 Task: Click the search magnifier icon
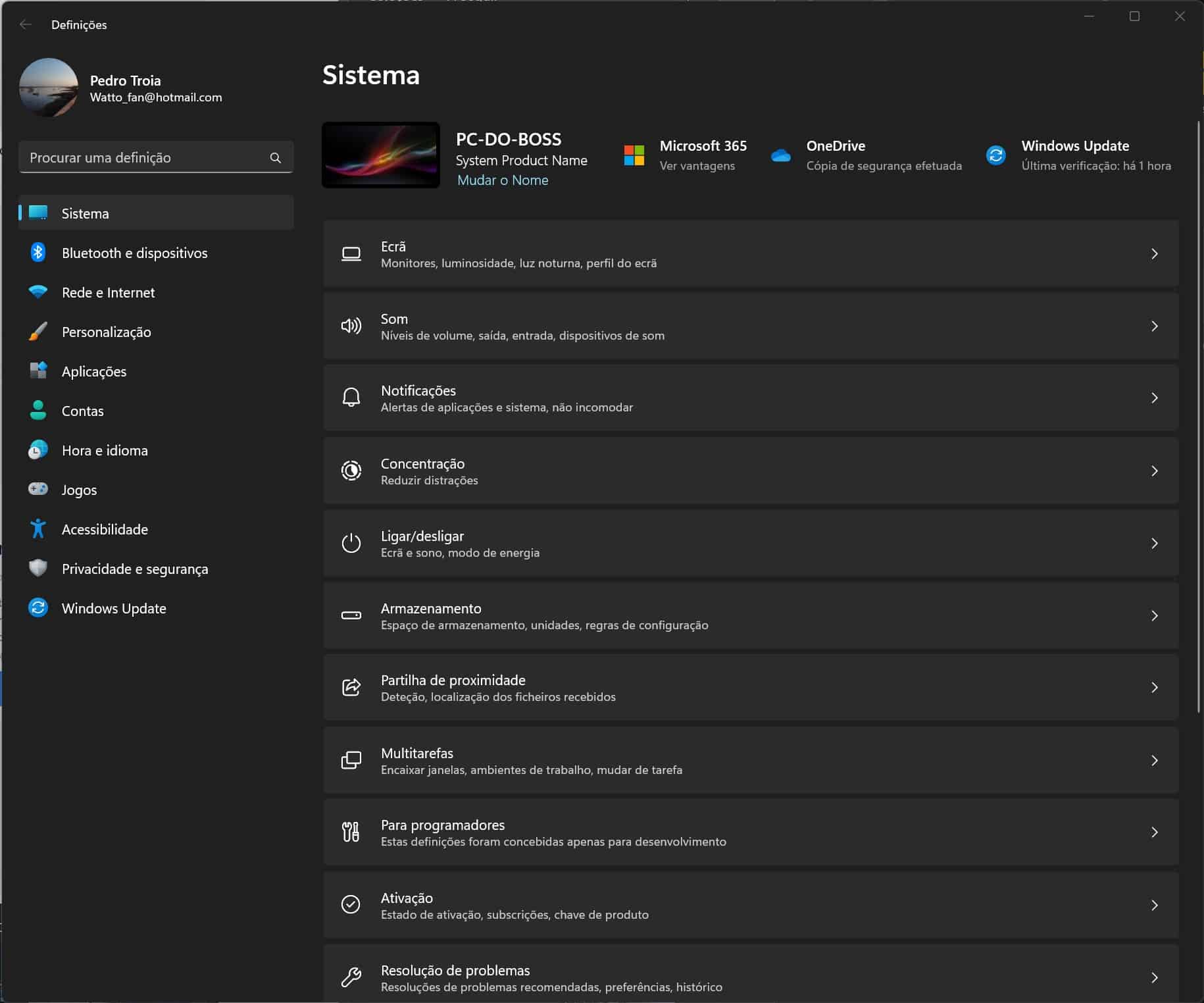(276, 158)
